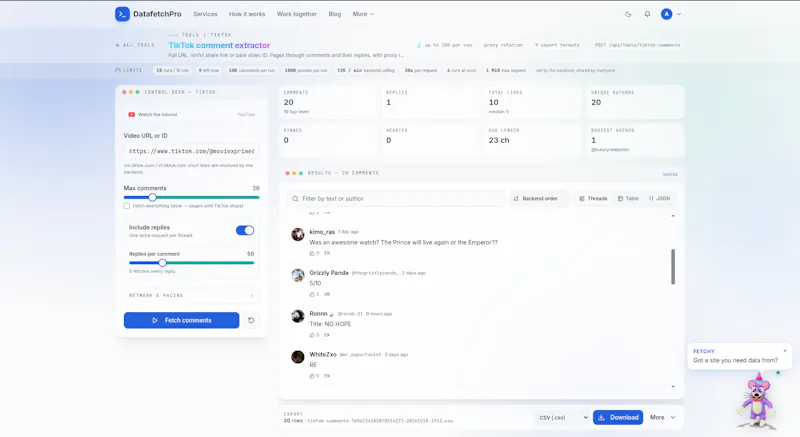
Task: Click the '5/10' comment text
Action: point(315,284)
